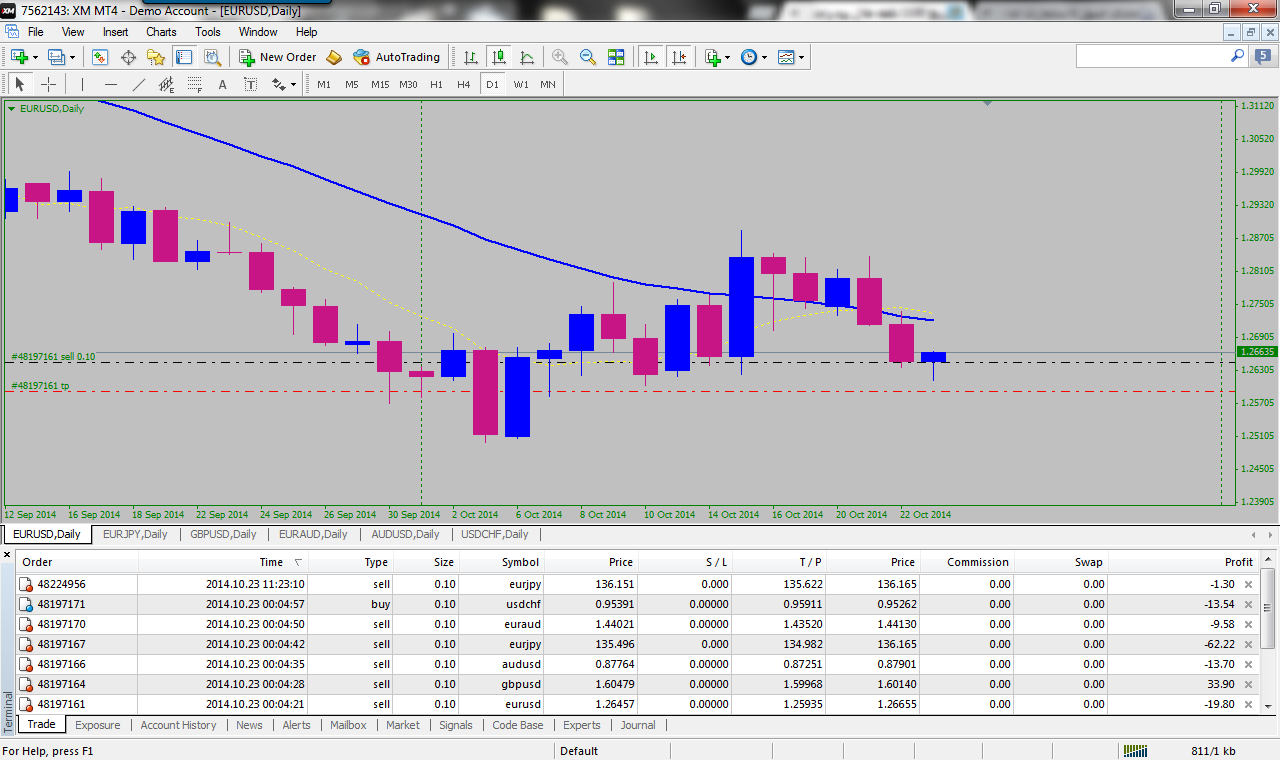
Task: Switch timeframe to H1
Action: 436,84
